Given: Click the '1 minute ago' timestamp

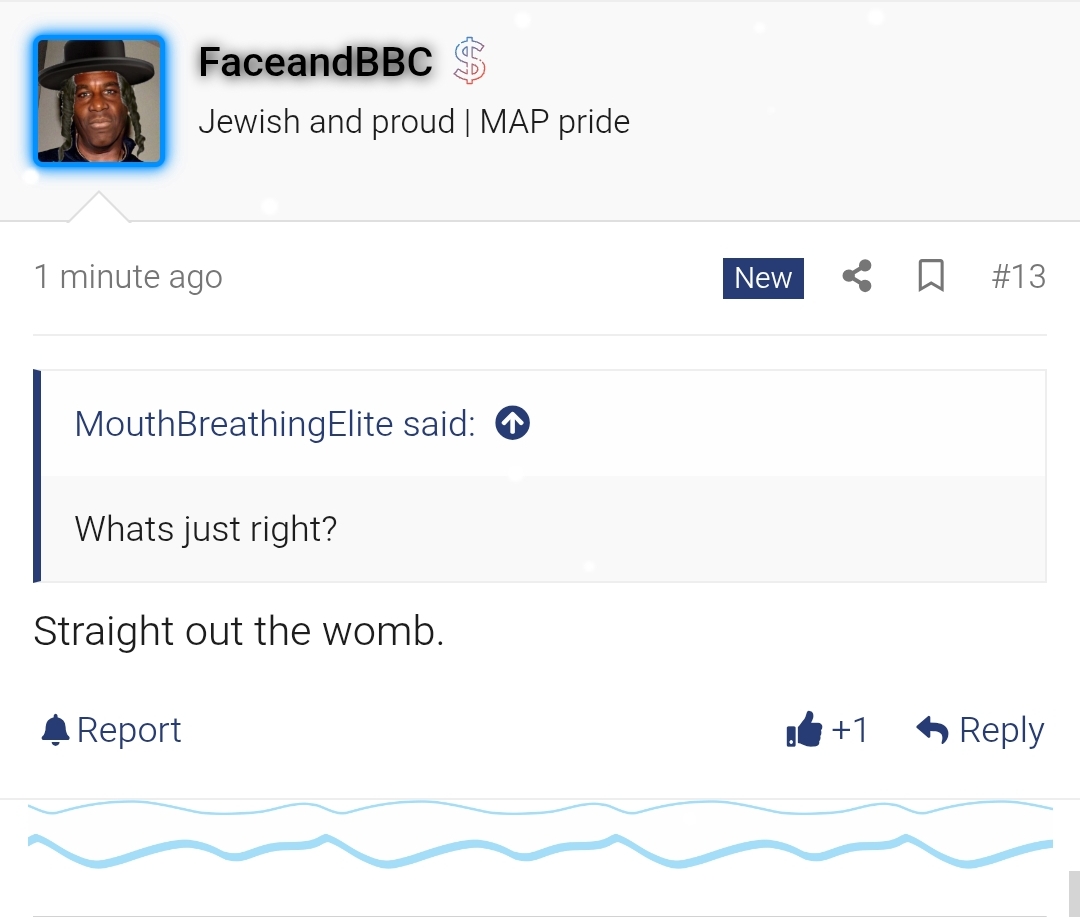Looking at the screenshot, I should tap(128, 276).
